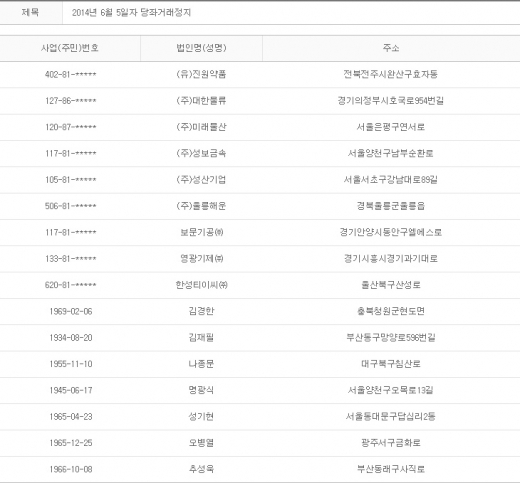Select number cell '506-81-*****'
The width and height of the screenshot is (520, 483).
click(71, 206)
